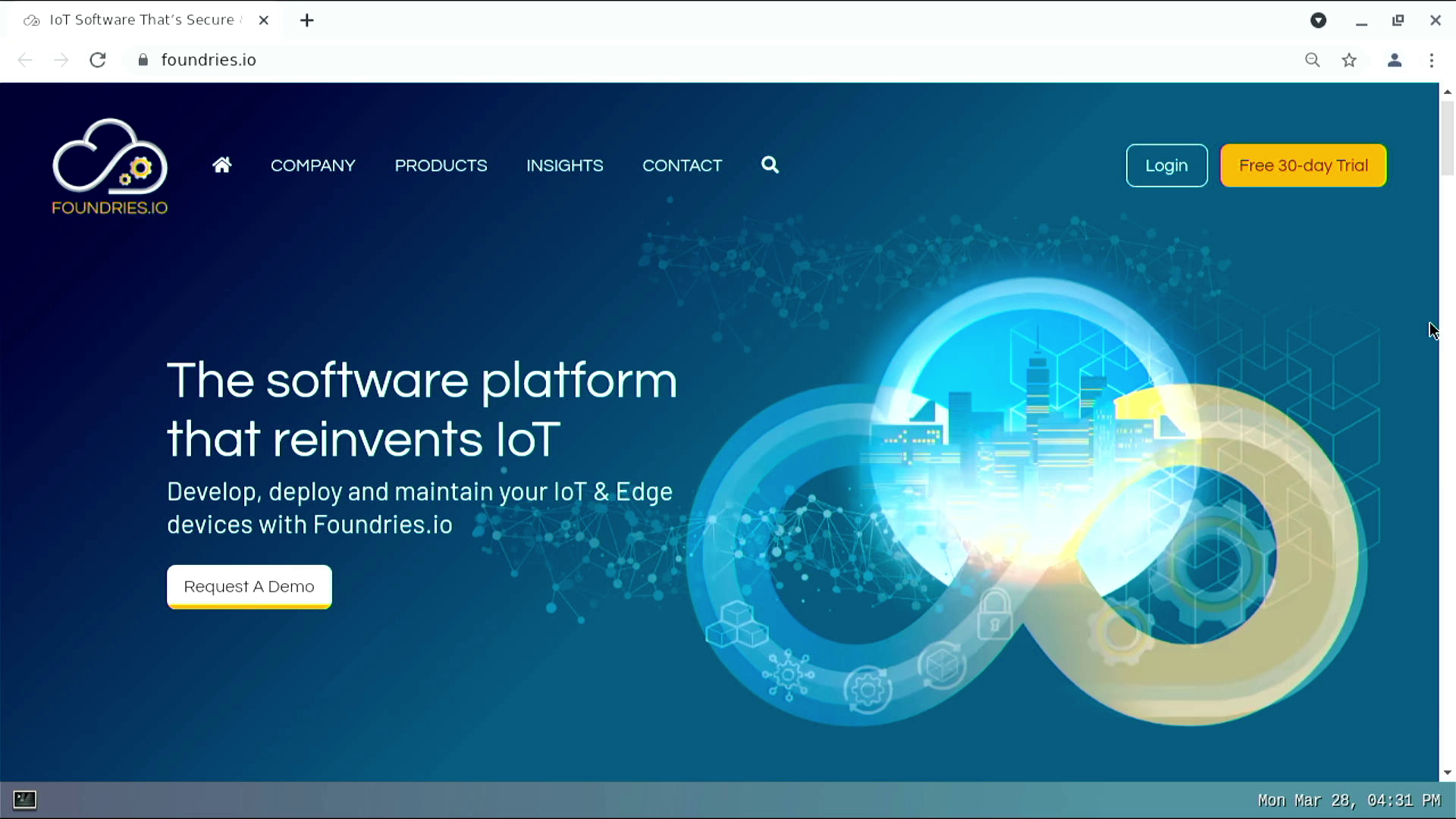This screenshot has height=819, width=1456.
Task: Click the Login button
Action: pyautogui.click(x=1166, y=165)
